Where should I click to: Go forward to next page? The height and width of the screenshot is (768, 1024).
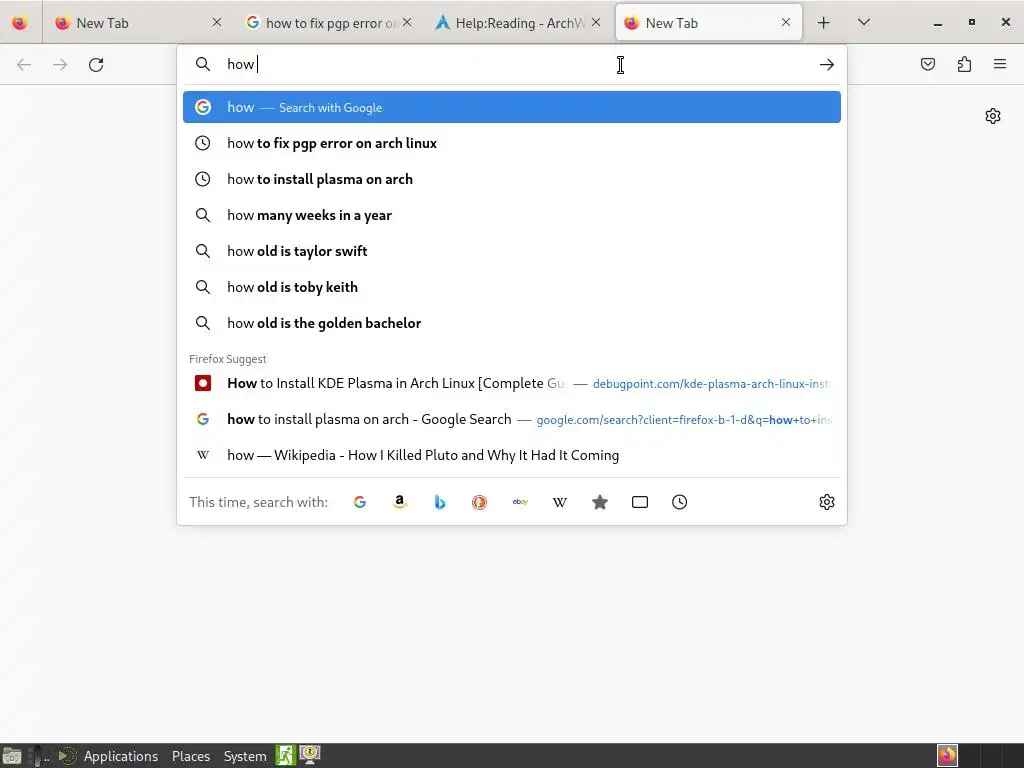pyautogui.click(x=60, y=65)
